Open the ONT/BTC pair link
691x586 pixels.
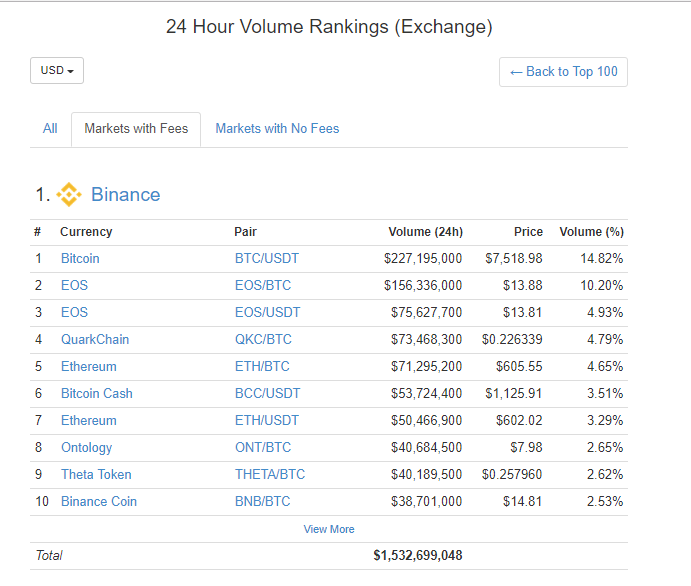(263, 448)
